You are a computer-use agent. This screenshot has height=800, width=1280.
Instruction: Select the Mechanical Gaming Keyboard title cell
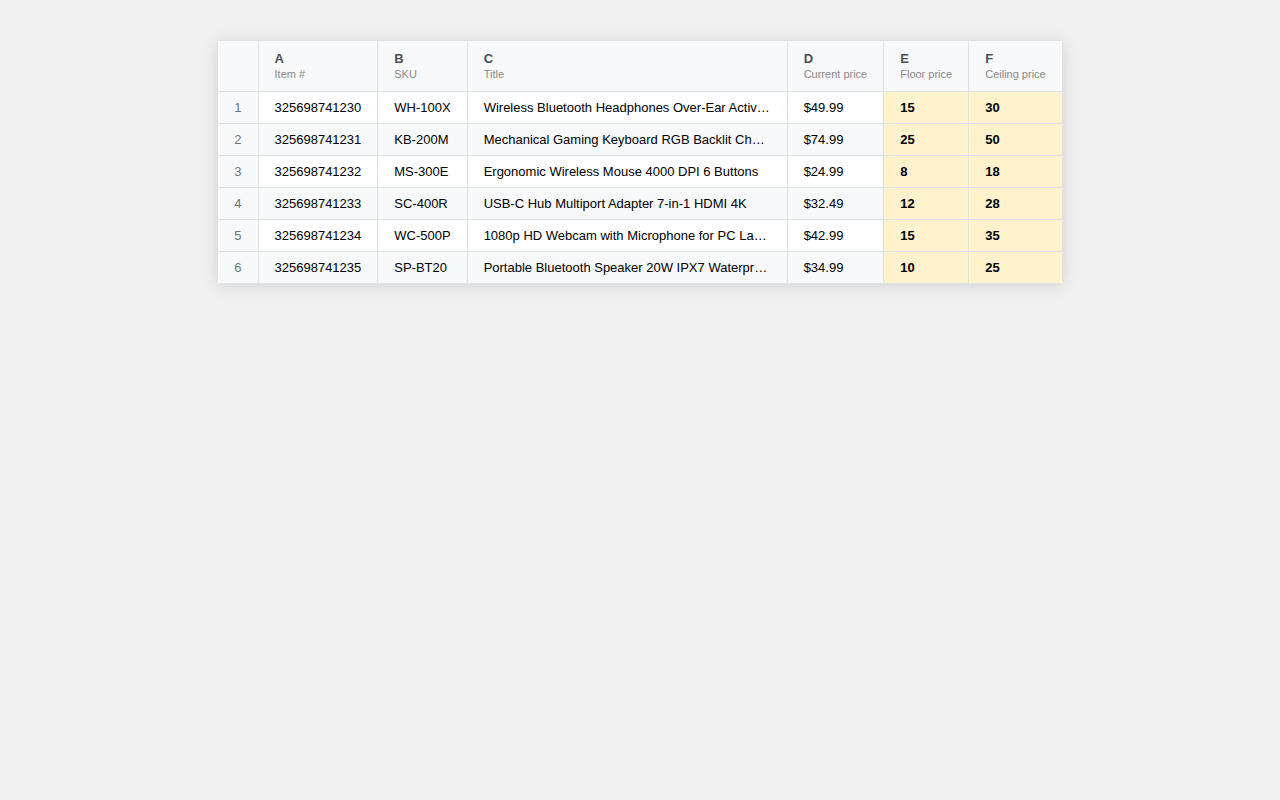(627, 139)
